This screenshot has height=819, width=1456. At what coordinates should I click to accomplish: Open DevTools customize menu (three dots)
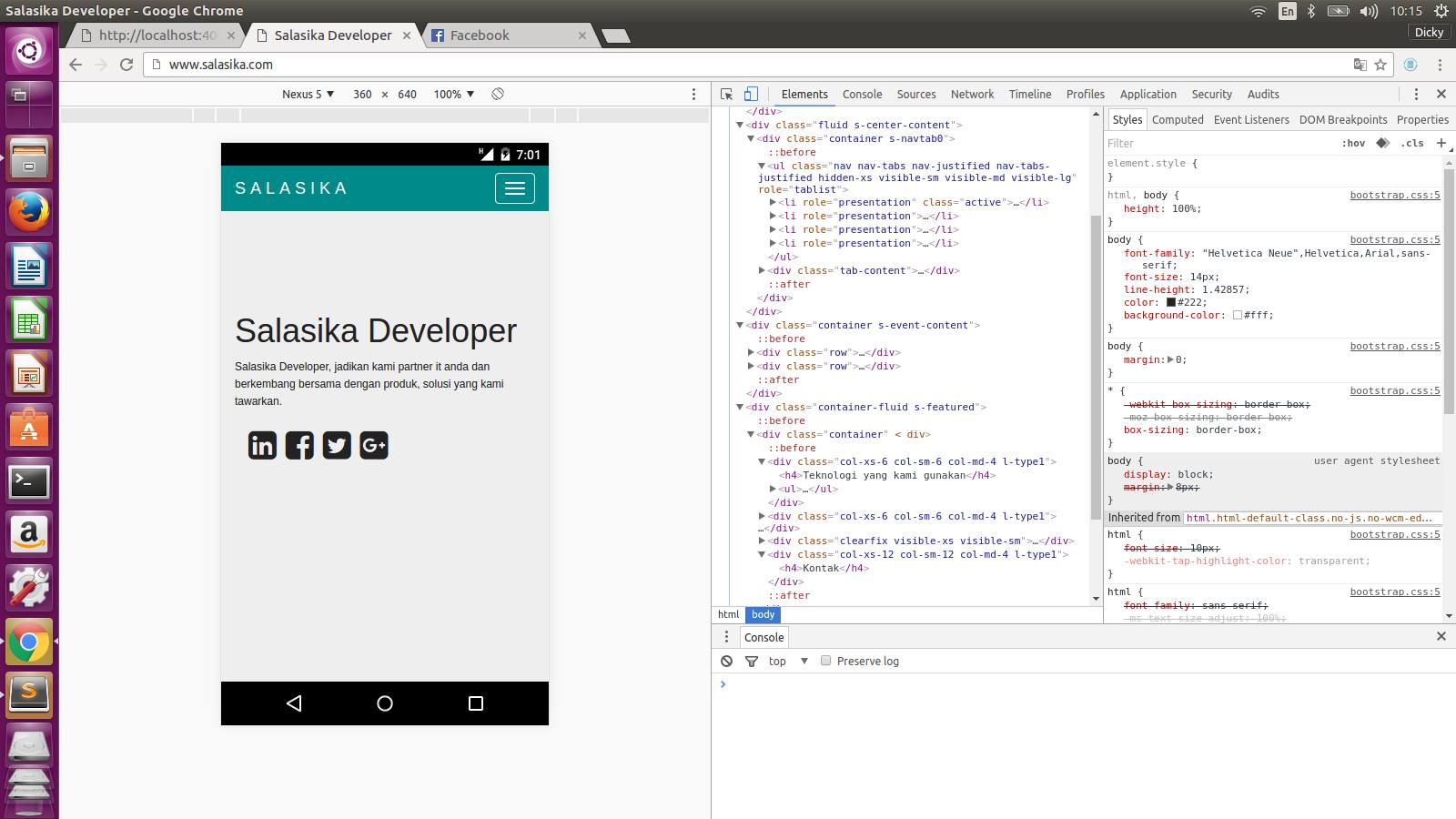pos(1416,94)
